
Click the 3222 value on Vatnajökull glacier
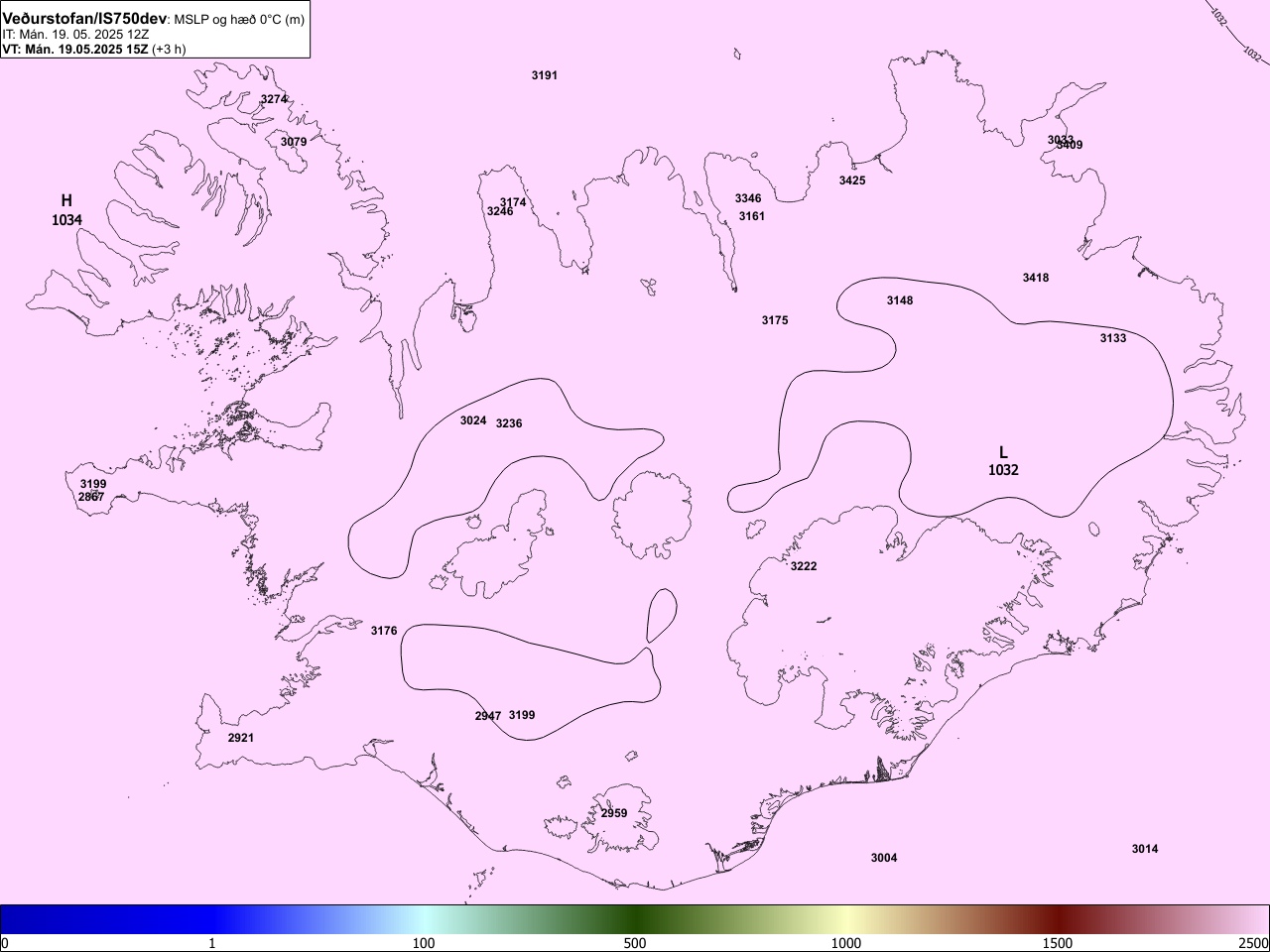tap(804, 566)
